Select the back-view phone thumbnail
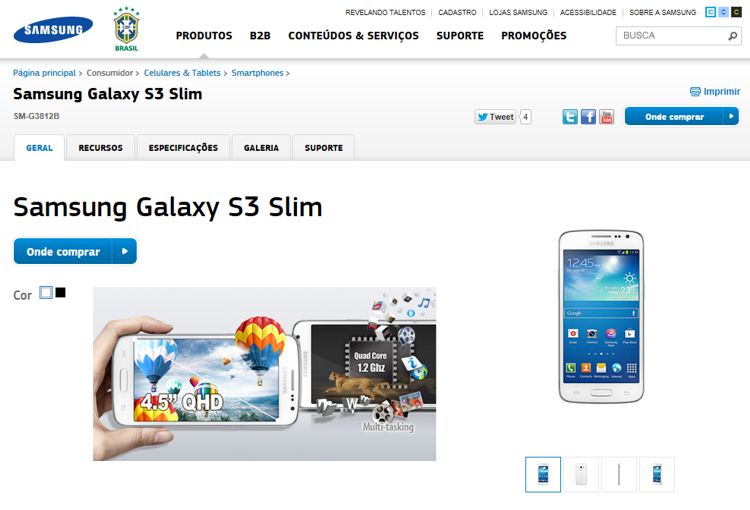The width and height of the screenshot is (750, 510). pos(581,475)
